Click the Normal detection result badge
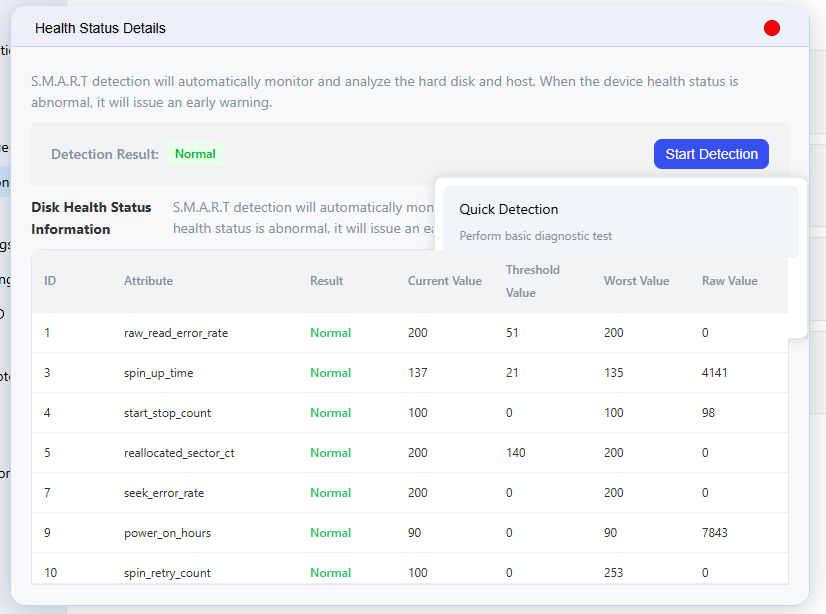 (195, 154)
